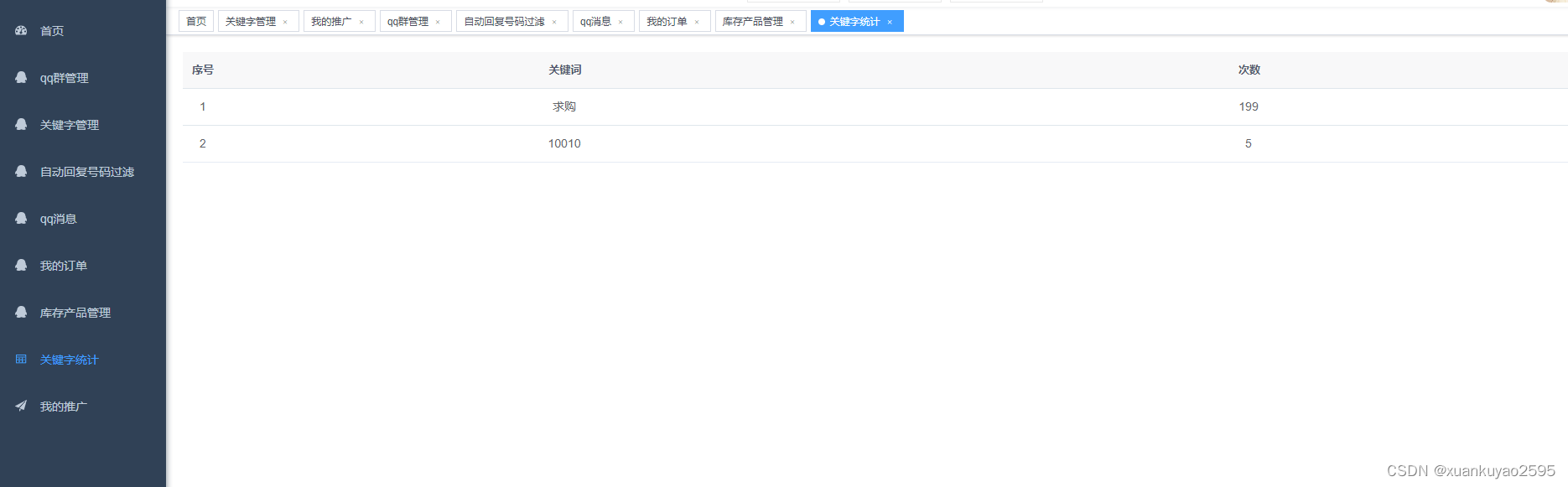Switch to the 首页 tab
1568x487 pixels.
pos(196,21)
